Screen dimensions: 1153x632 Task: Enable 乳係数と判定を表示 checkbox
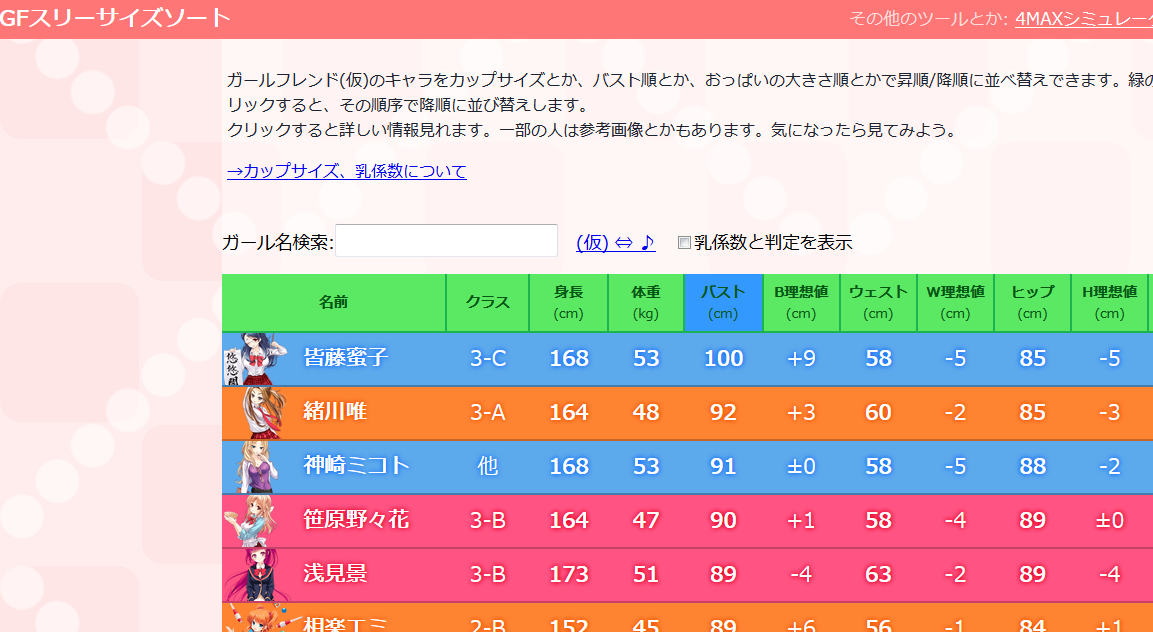684,243
